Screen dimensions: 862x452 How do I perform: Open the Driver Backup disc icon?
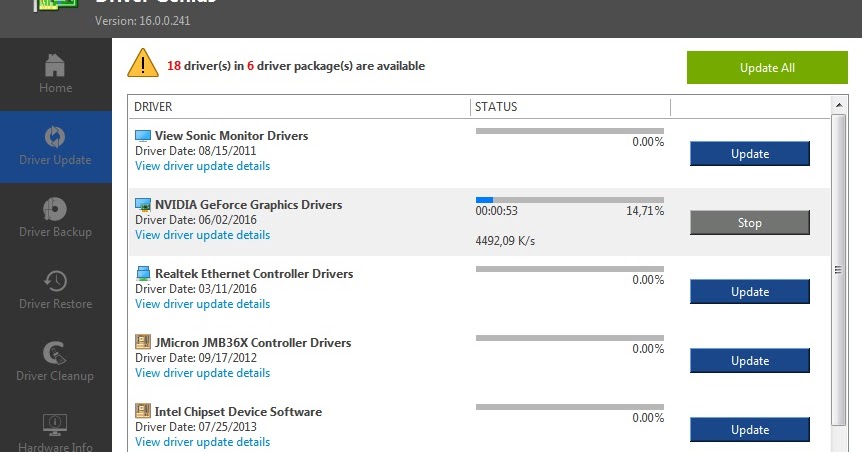pos(55,209)
